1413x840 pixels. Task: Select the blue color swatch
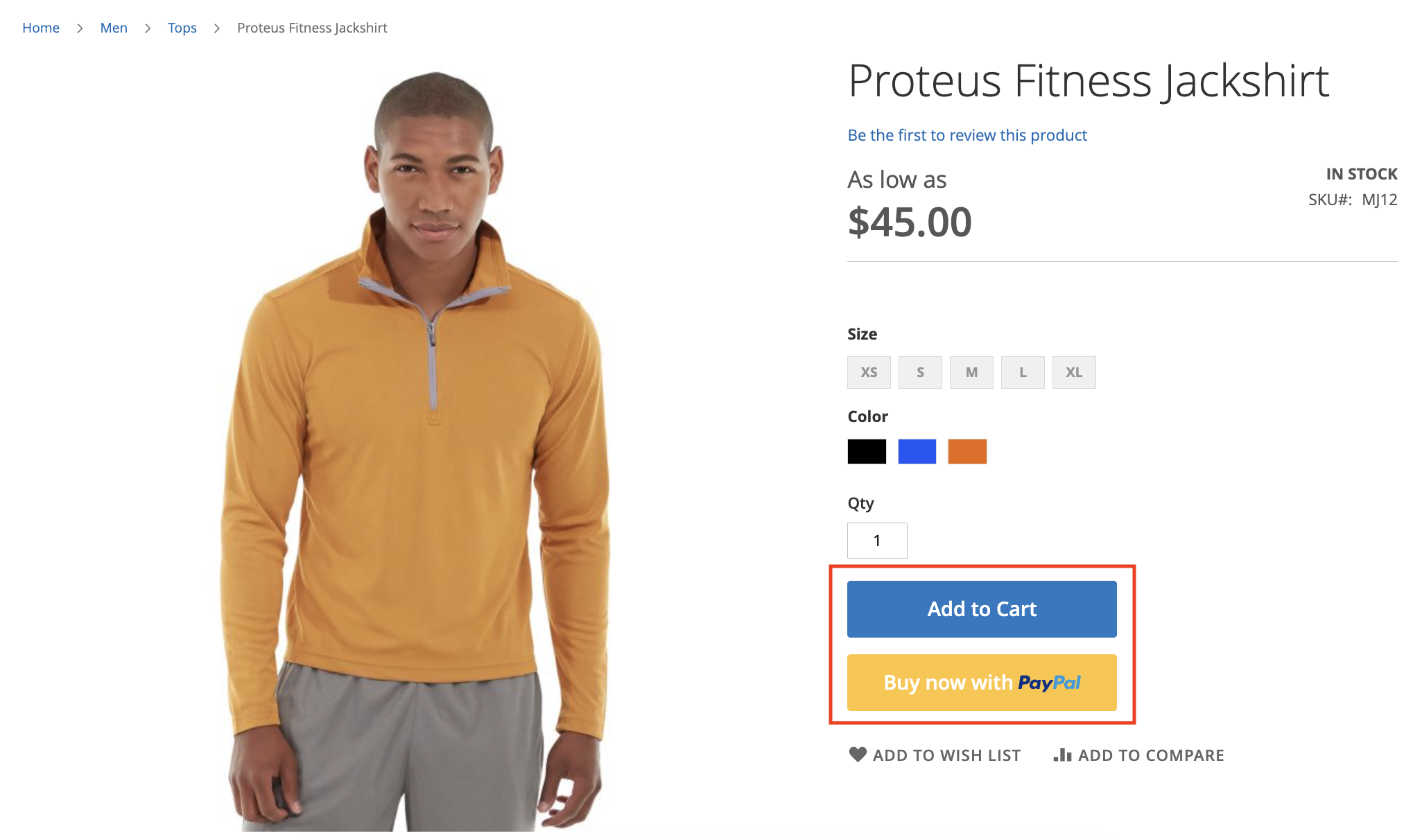click(x=917, y=451)
